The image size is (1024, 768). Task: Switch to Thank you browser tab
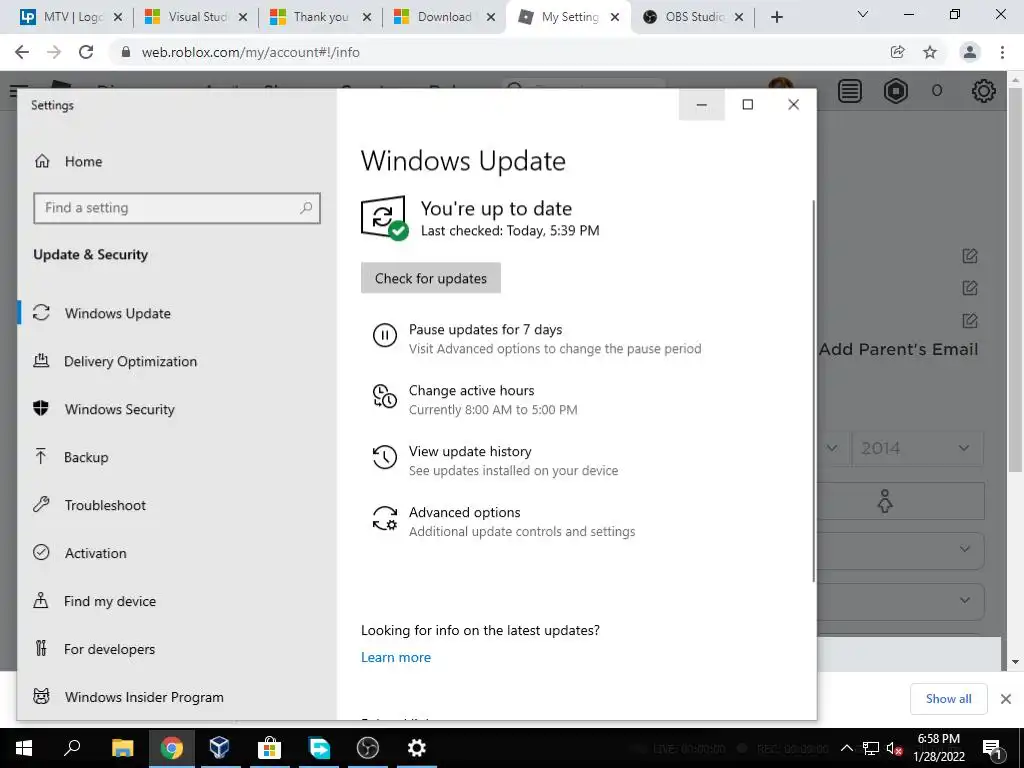[321, 17]
